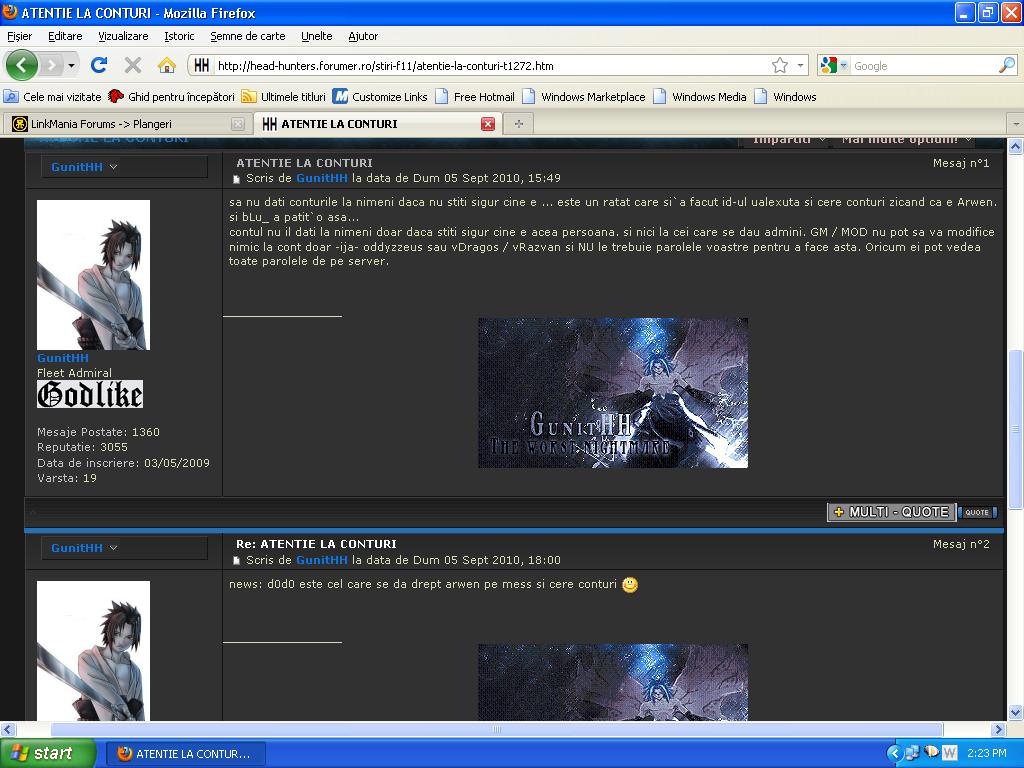Close the ATENTIE LA CONTURI tab

(488, 124)
